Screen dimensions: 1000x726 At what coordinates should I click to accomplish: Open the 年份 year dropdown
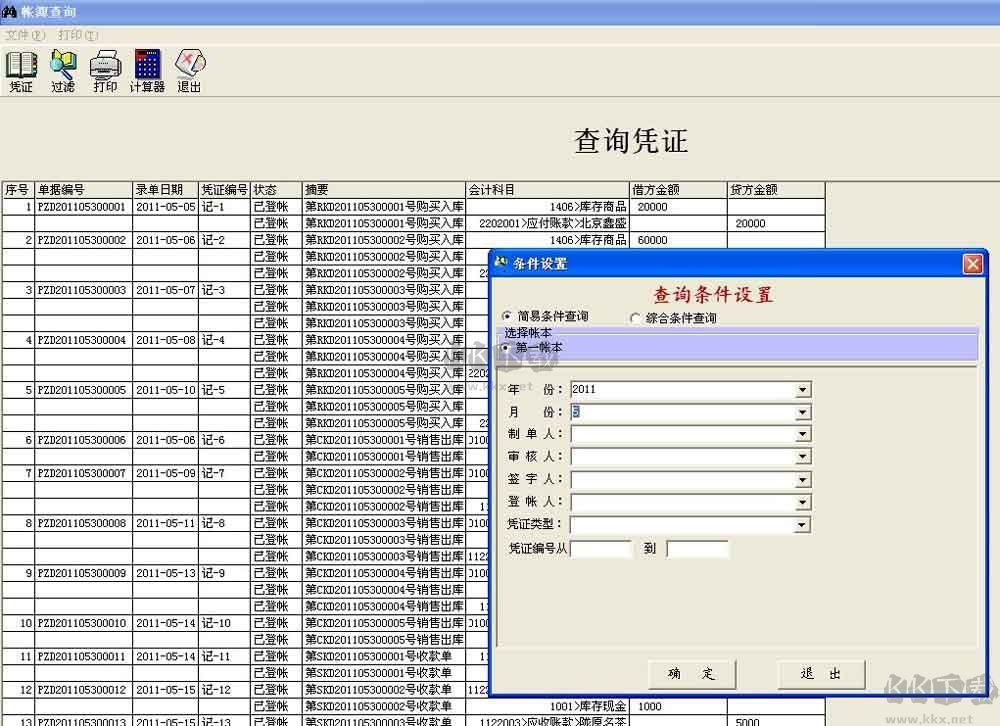point(805,389)
